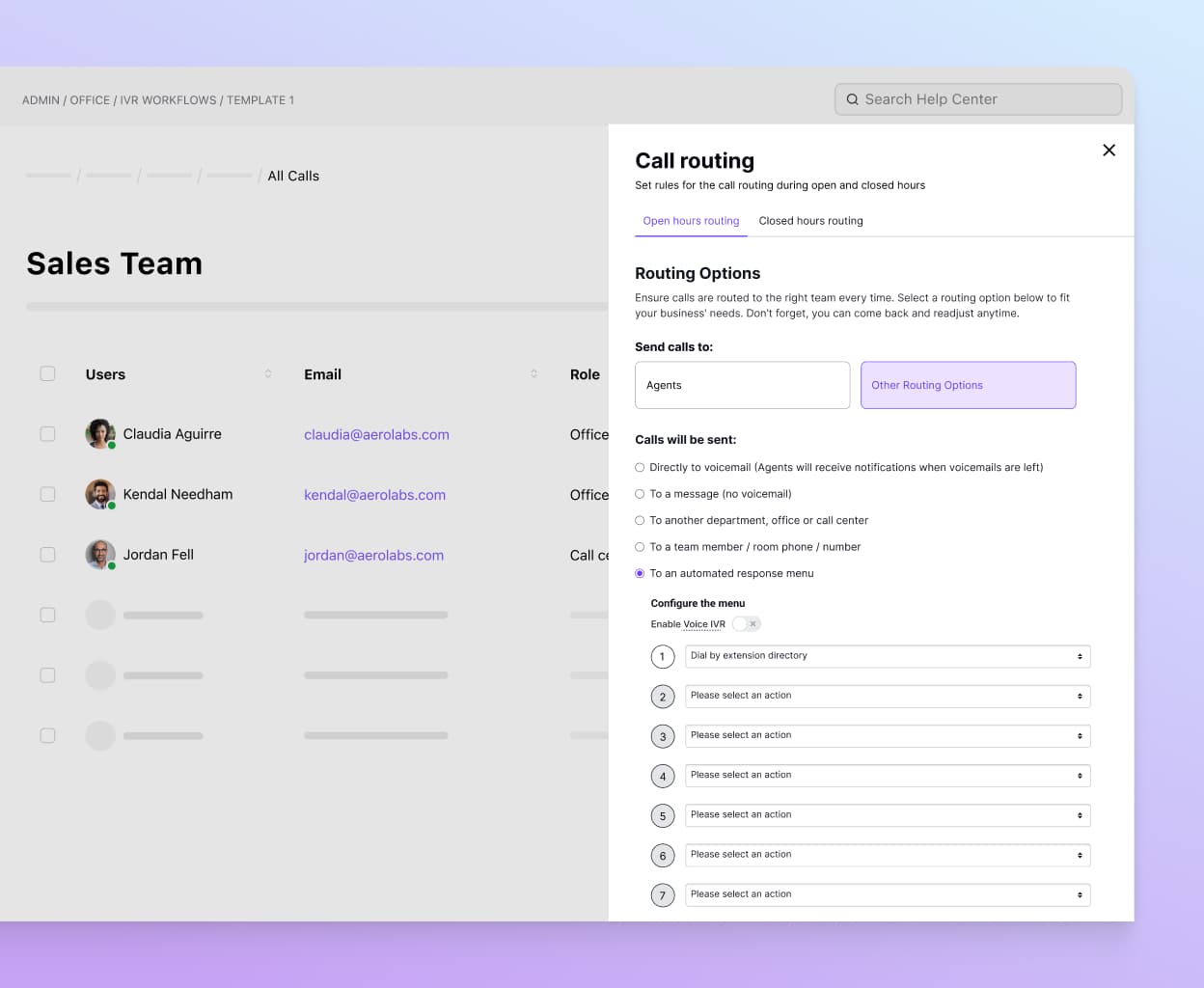Switch to Closed hours routing tab

coord(810,221)
